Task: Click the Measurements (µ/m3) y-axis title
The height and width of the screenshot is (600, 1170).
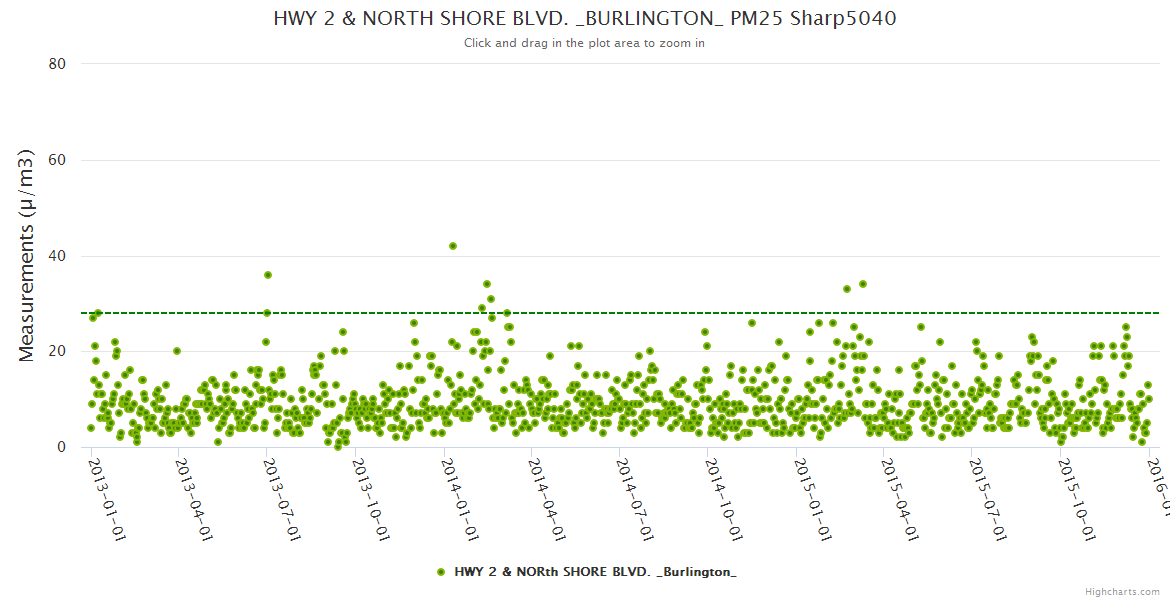Action: pyautogui.click(x=28, y=255)
